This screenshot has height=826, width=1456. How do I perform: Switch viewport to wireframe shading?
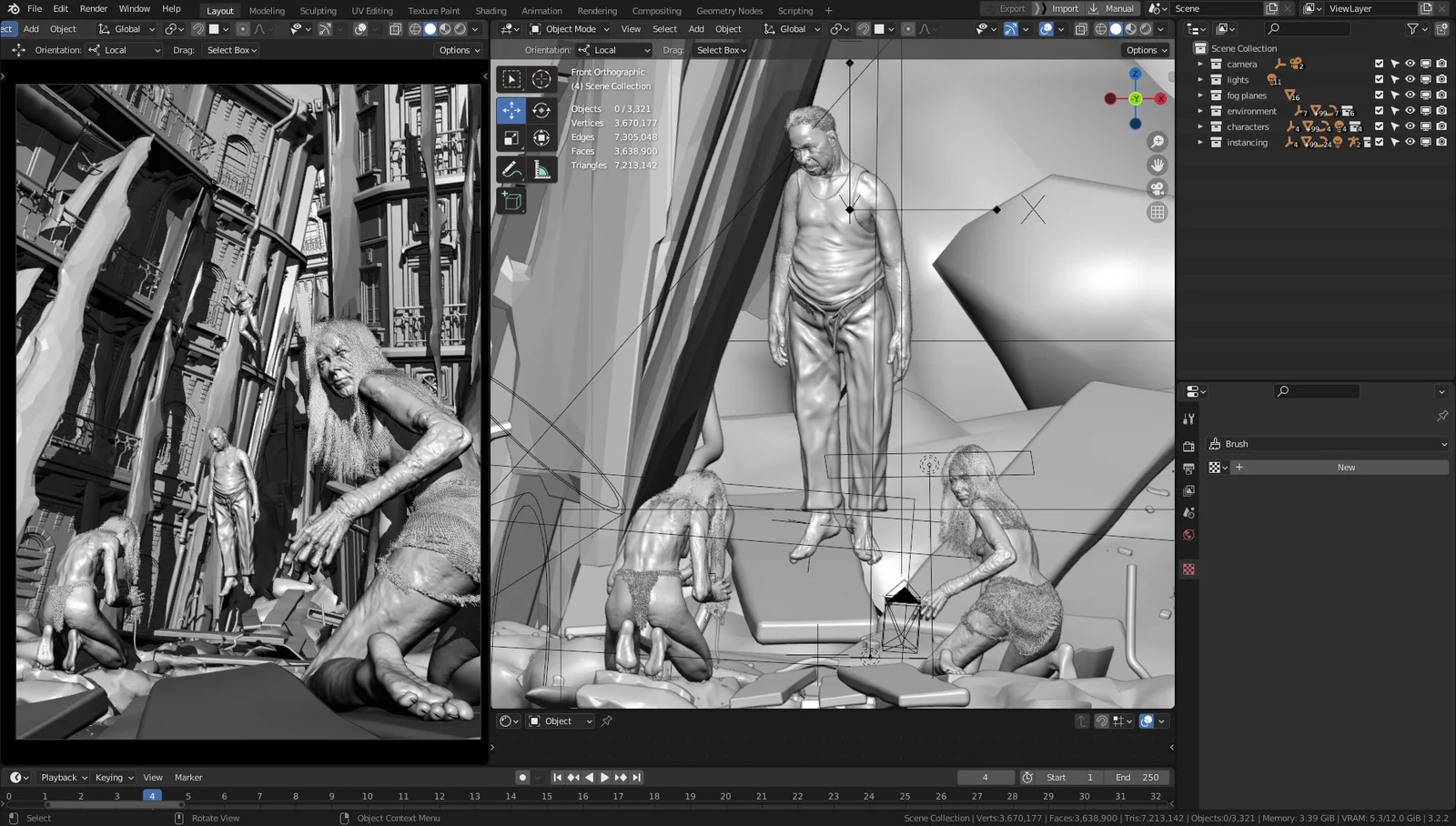click(1101, 28)
